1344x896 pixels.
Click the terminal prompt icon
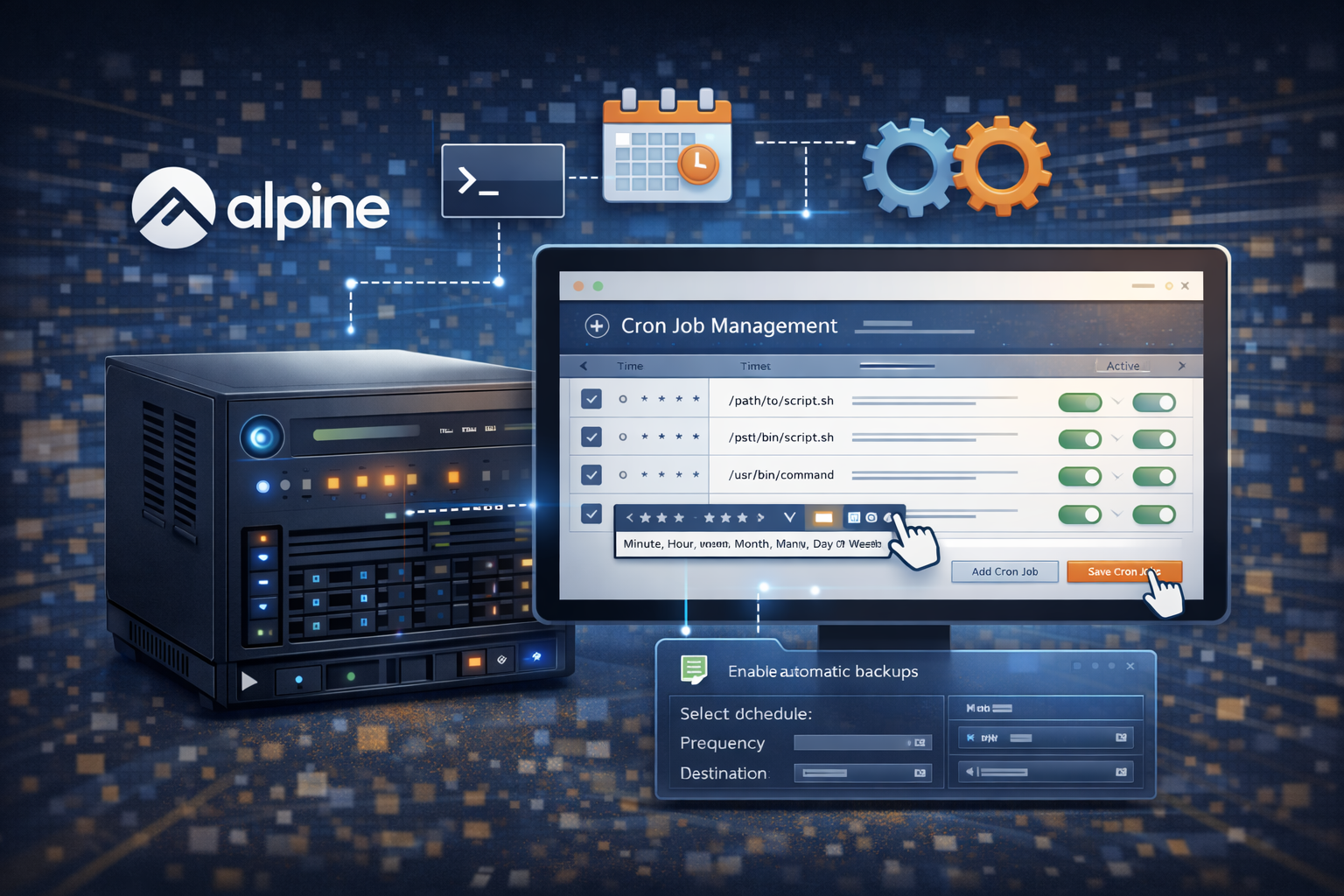[502, 180]
